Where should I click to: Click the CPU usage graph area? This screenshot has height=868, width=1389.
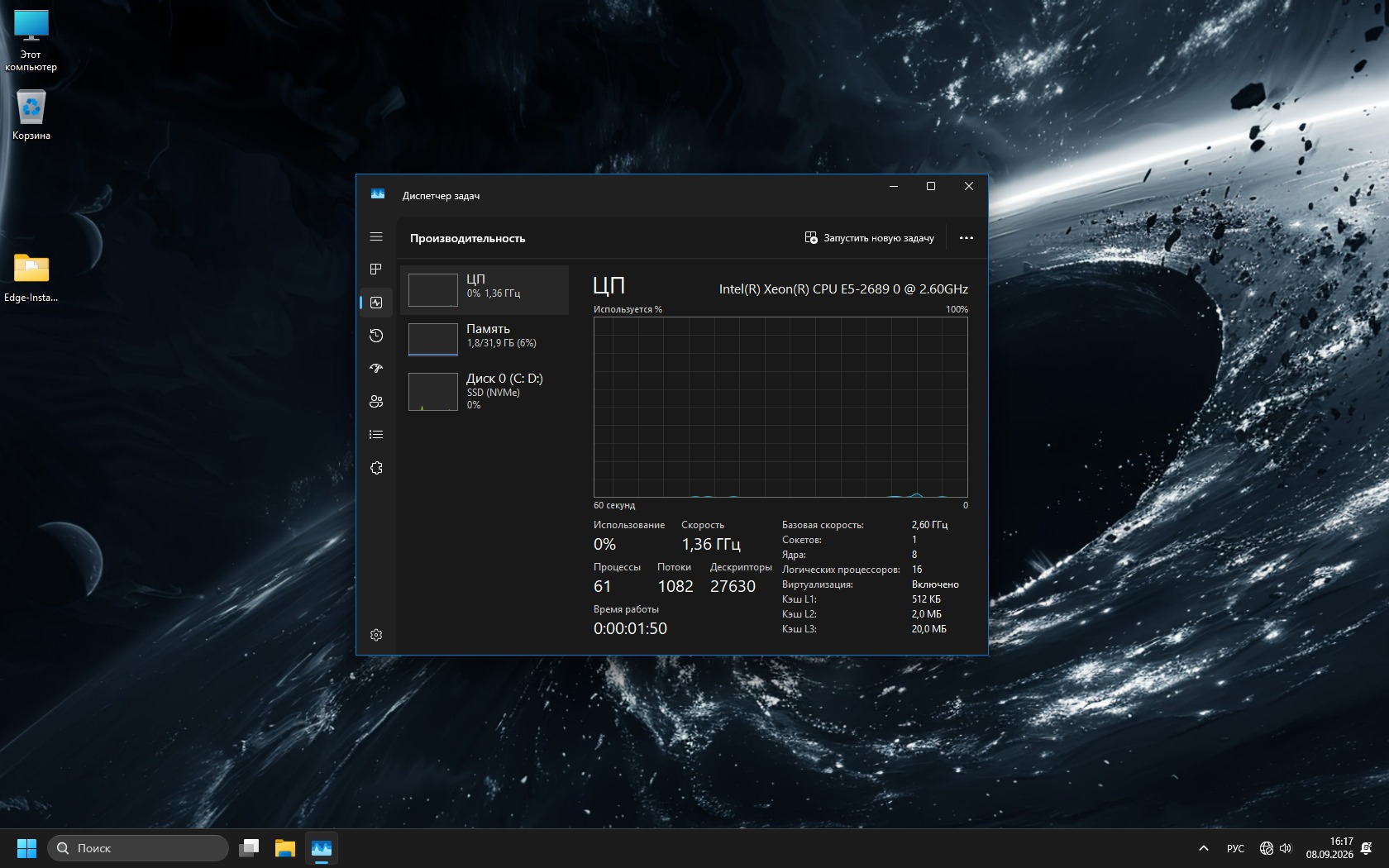click(780, 407)
